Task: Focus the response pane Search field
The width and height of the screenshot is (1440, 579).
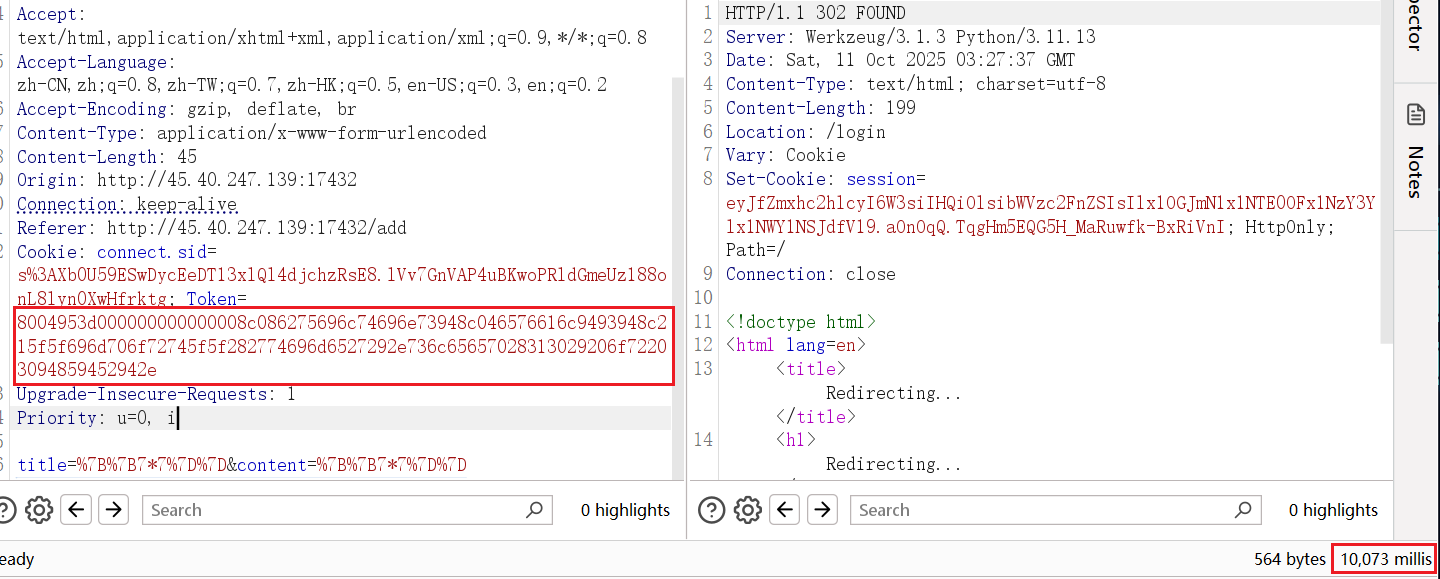Action: (x=1043, y=510)
